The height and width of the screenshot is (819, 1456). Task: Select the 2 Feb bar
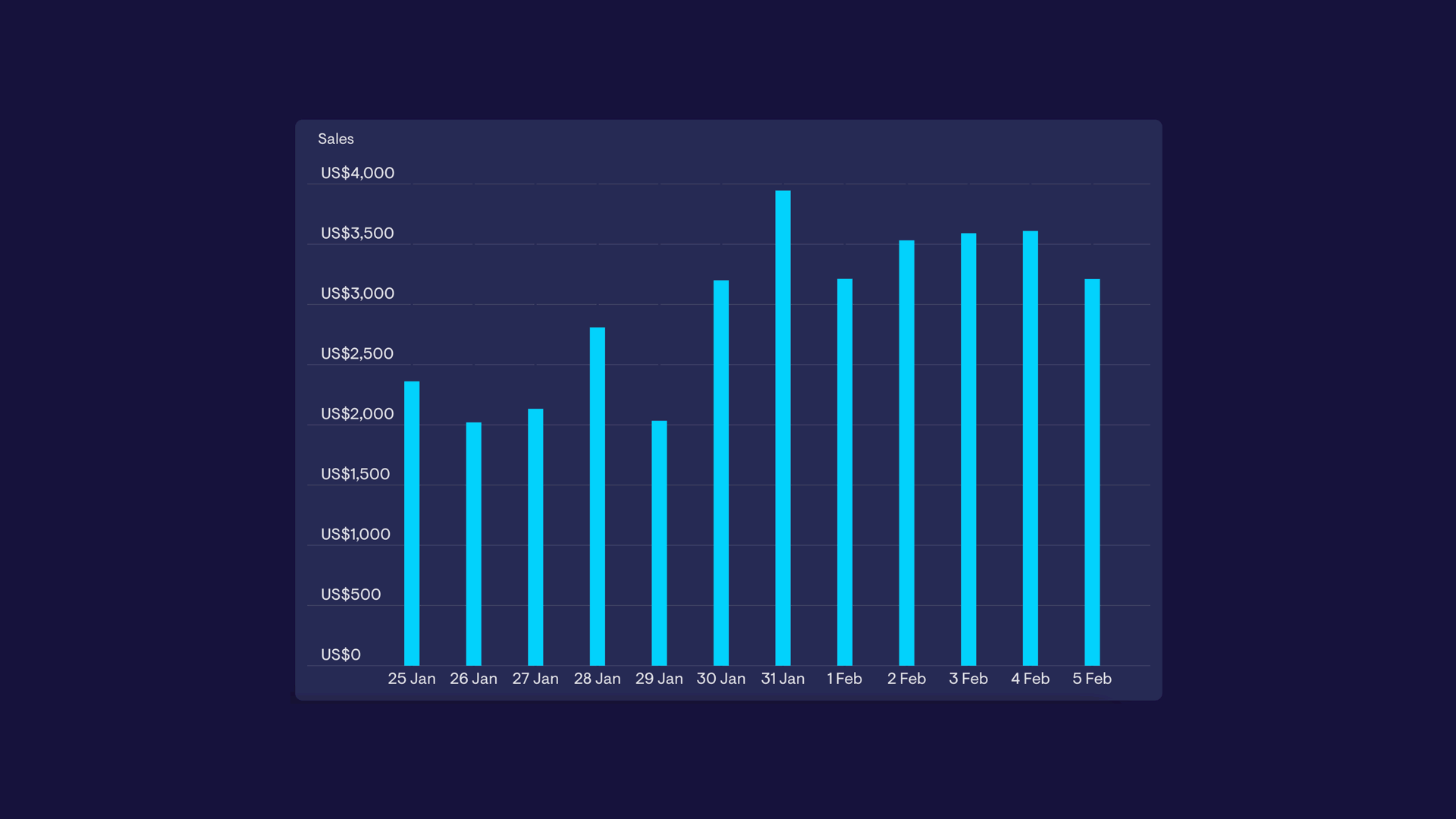tap(907, 453)
